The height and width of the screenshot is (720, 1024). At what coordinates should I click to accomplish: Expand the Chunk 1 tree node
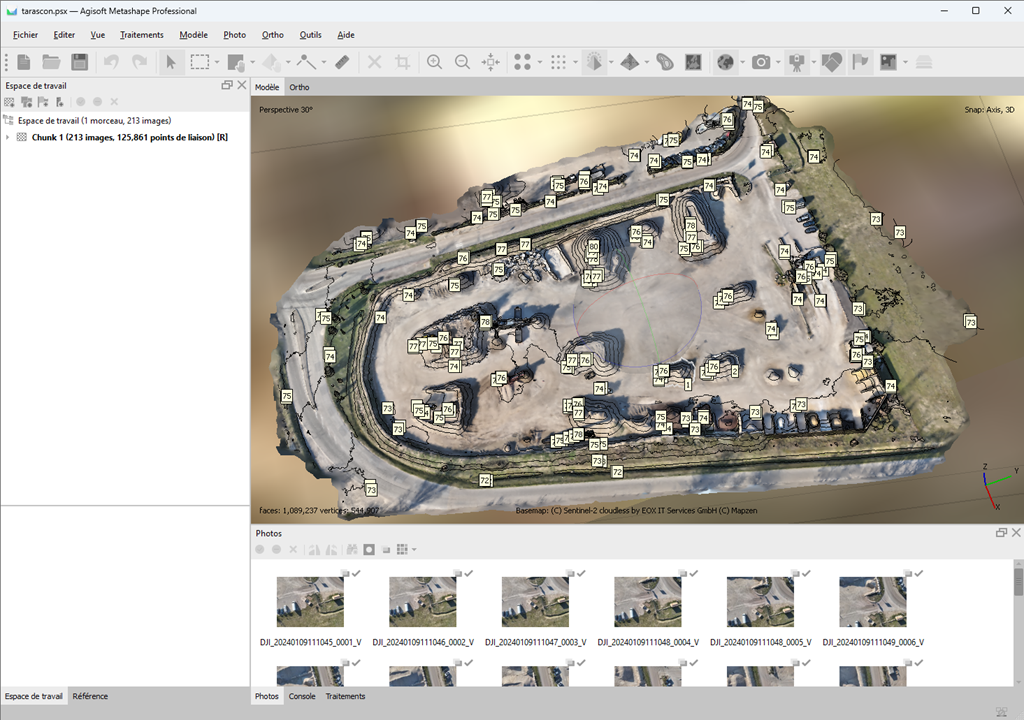click(x=8, y=137)
